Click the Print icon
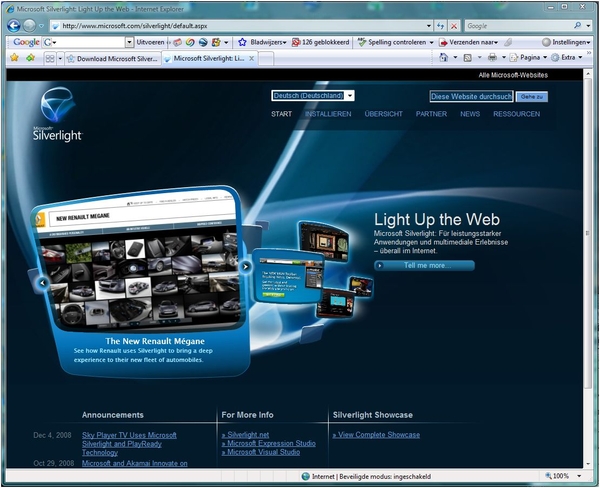The height and width of the screenshot is (488, 600). coord(492,57)
